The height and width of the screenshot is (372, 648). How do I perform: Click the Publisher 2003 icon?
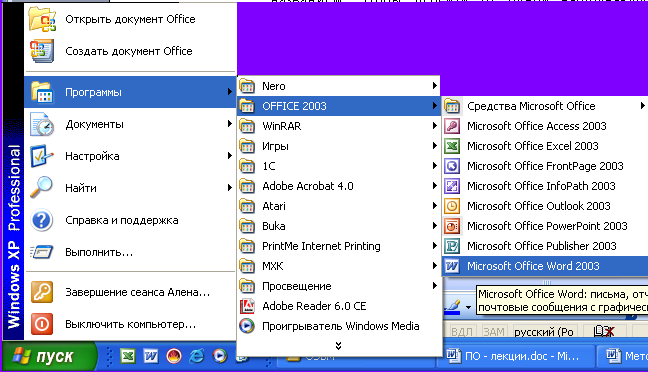tap(452, 246)
